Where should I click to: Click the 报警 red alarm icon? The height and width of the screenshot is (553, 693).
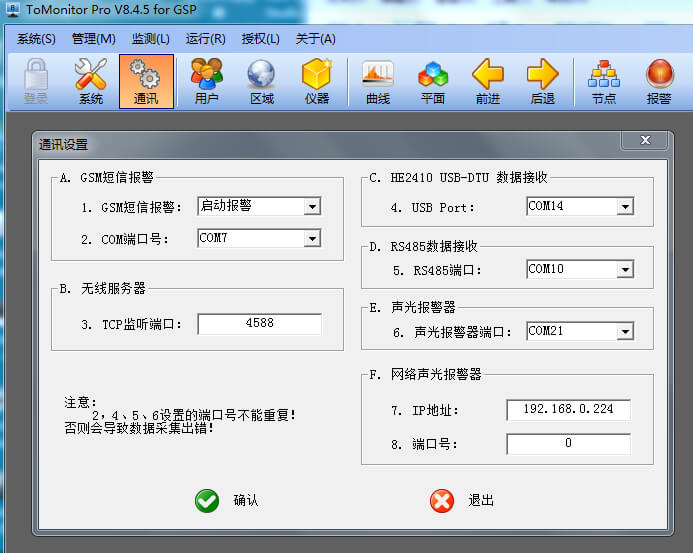tap(659, 80)
